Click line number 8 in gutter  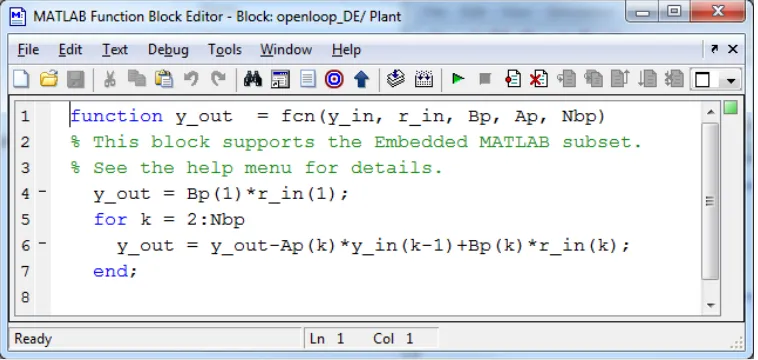click(25, 297)
